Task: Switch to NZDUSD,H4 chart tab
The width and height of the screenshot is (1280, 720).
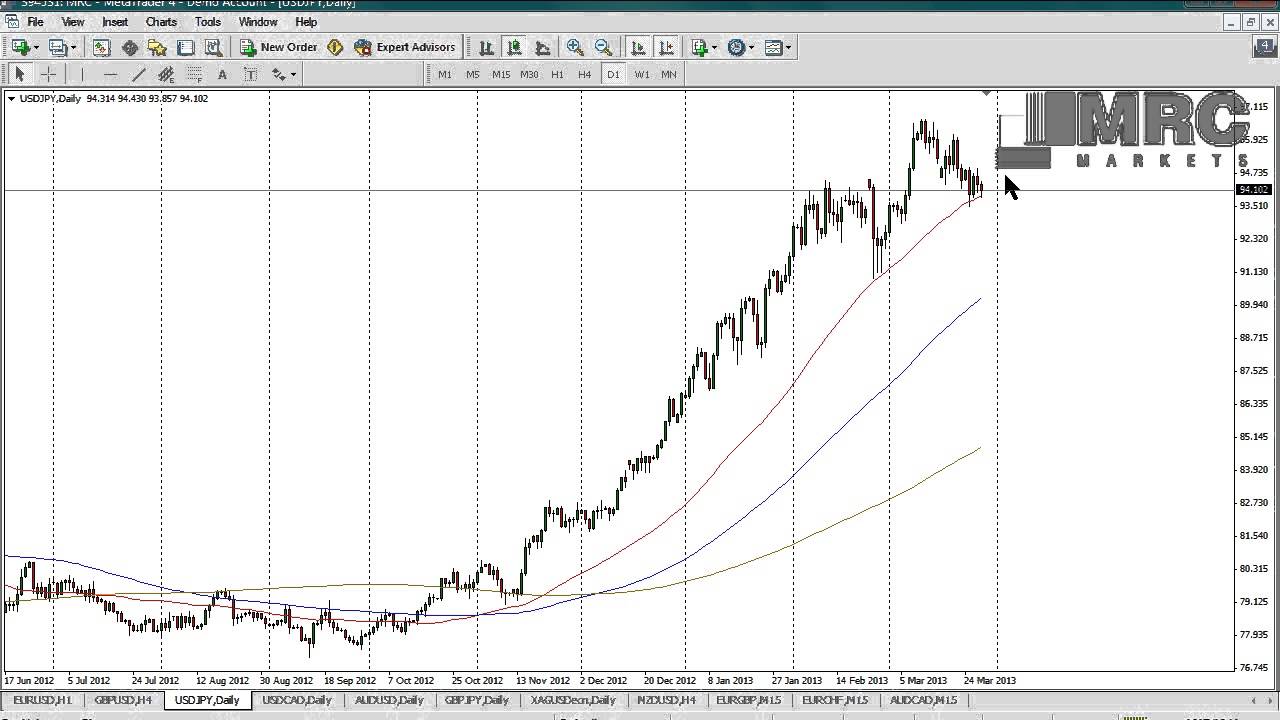Action: pos(666,700)
